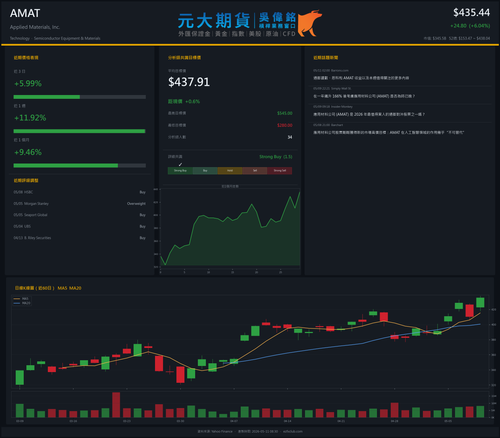Viewport: 500px width, 438px height.
Task: Click the Applied Materials, Inc. company name
Action: click(35, 27)
